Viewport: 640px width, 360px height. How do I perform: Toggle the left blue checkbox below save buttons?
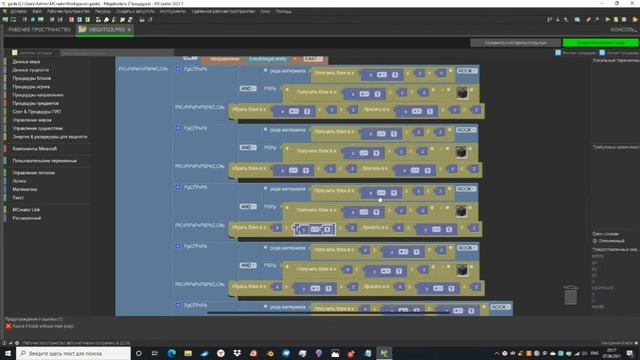tap(558, 53)
